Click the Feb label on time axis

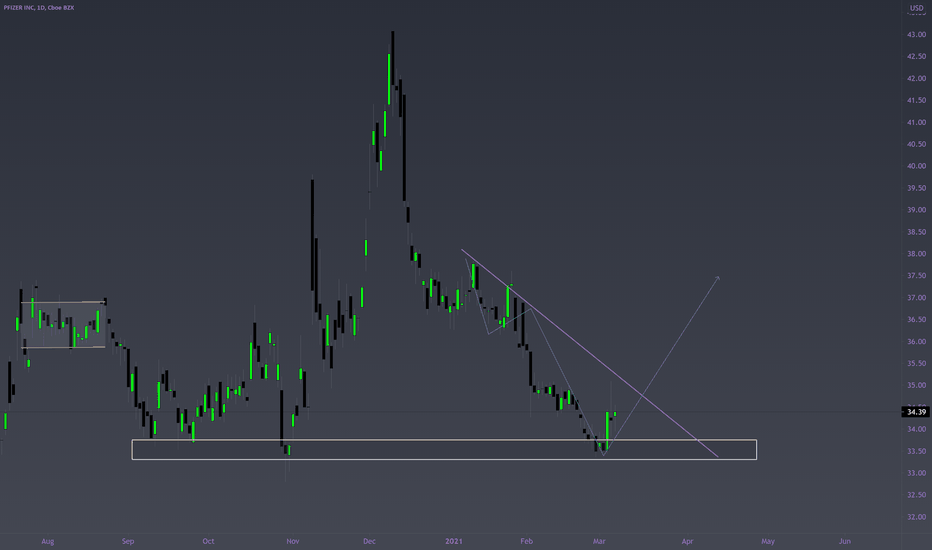coord(527,542)
